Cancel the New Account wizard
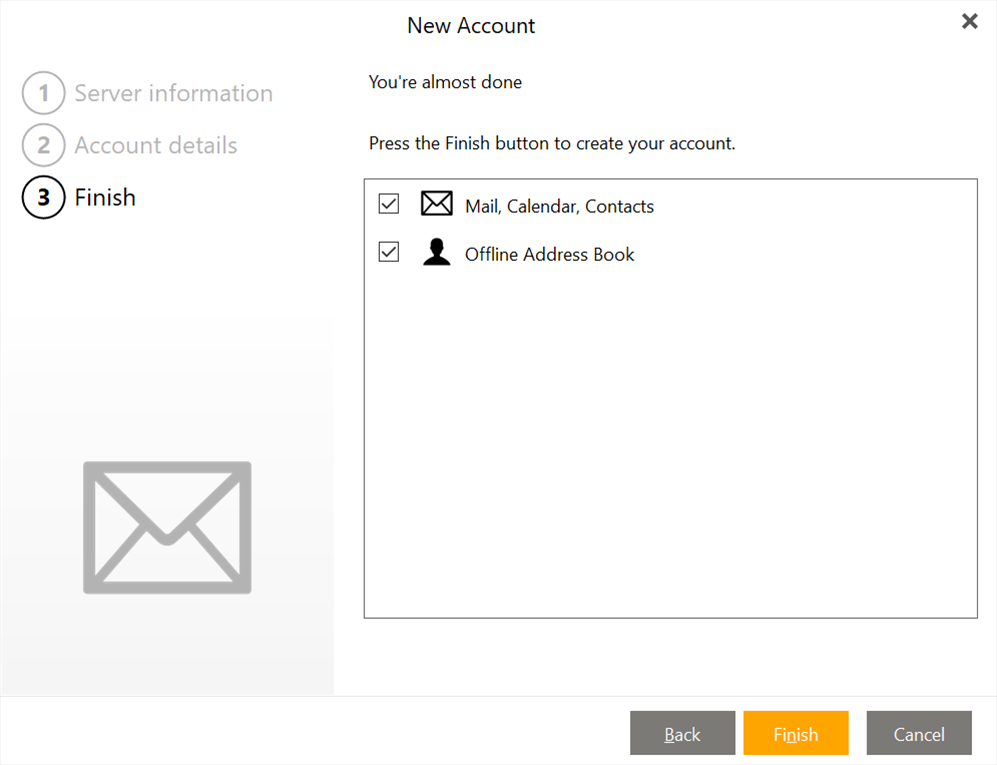The height and width of the screenshot is (765, 997). (x=918, y=733)
